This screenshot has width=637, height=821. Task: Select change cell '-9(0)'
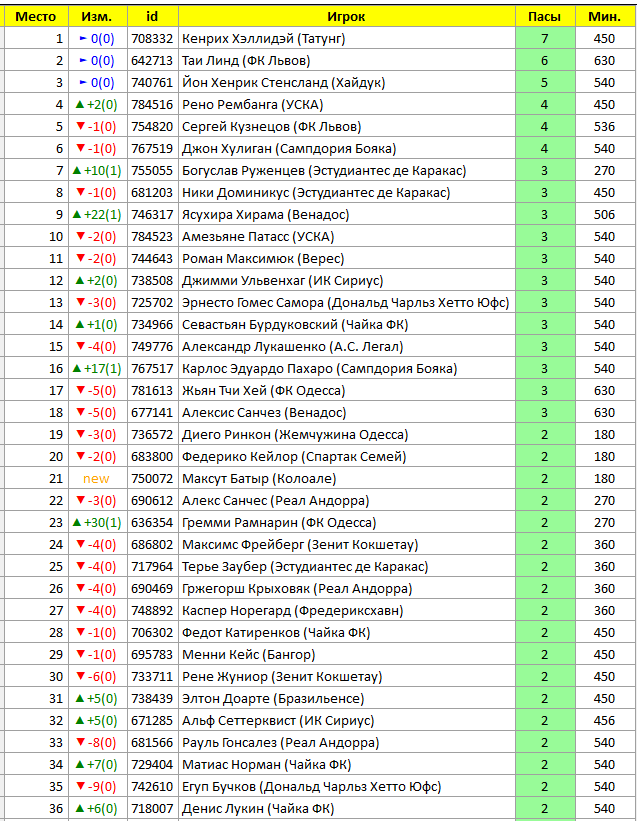(97, 786)
